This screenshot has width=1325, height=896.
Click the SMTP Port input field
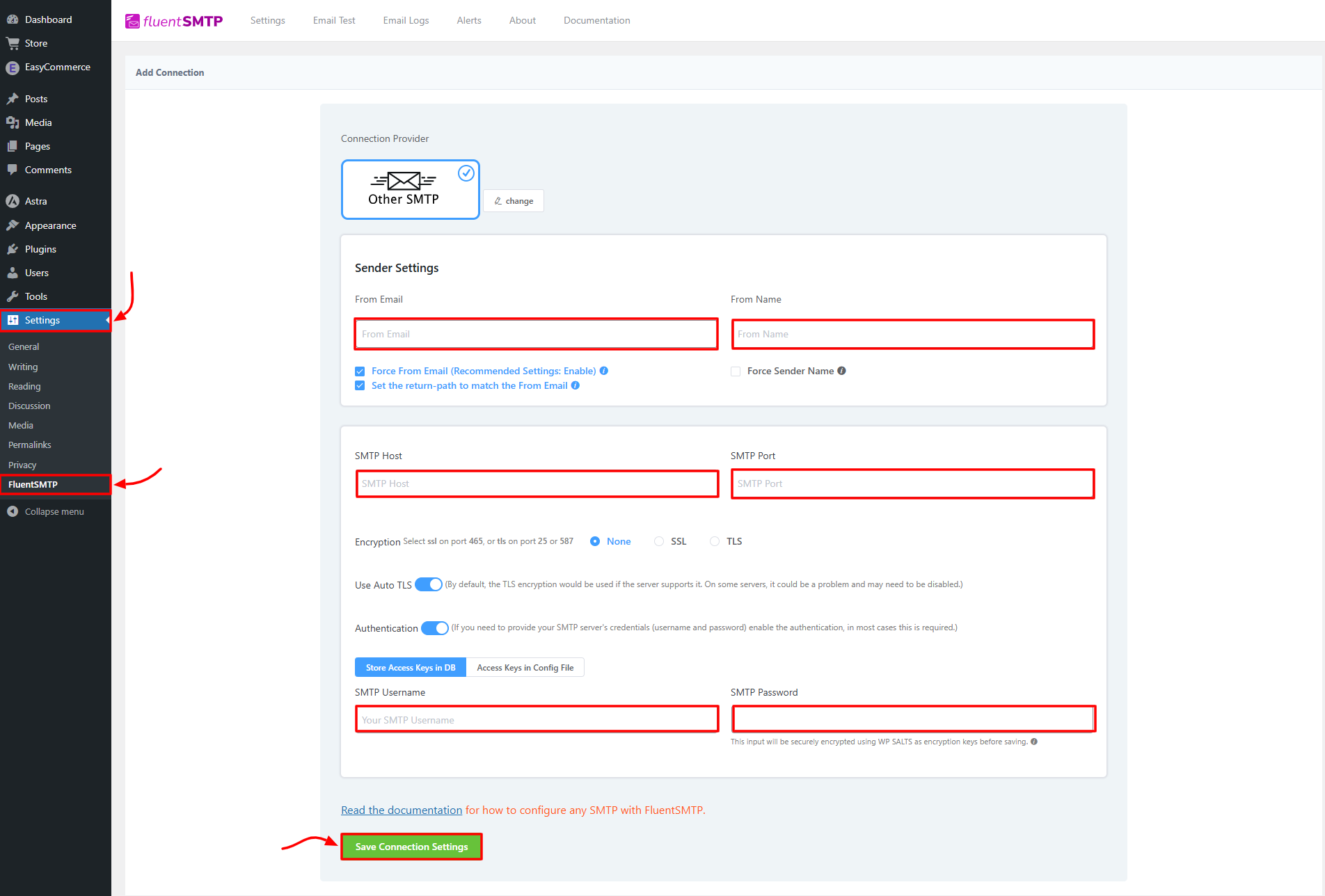(913, 483)
